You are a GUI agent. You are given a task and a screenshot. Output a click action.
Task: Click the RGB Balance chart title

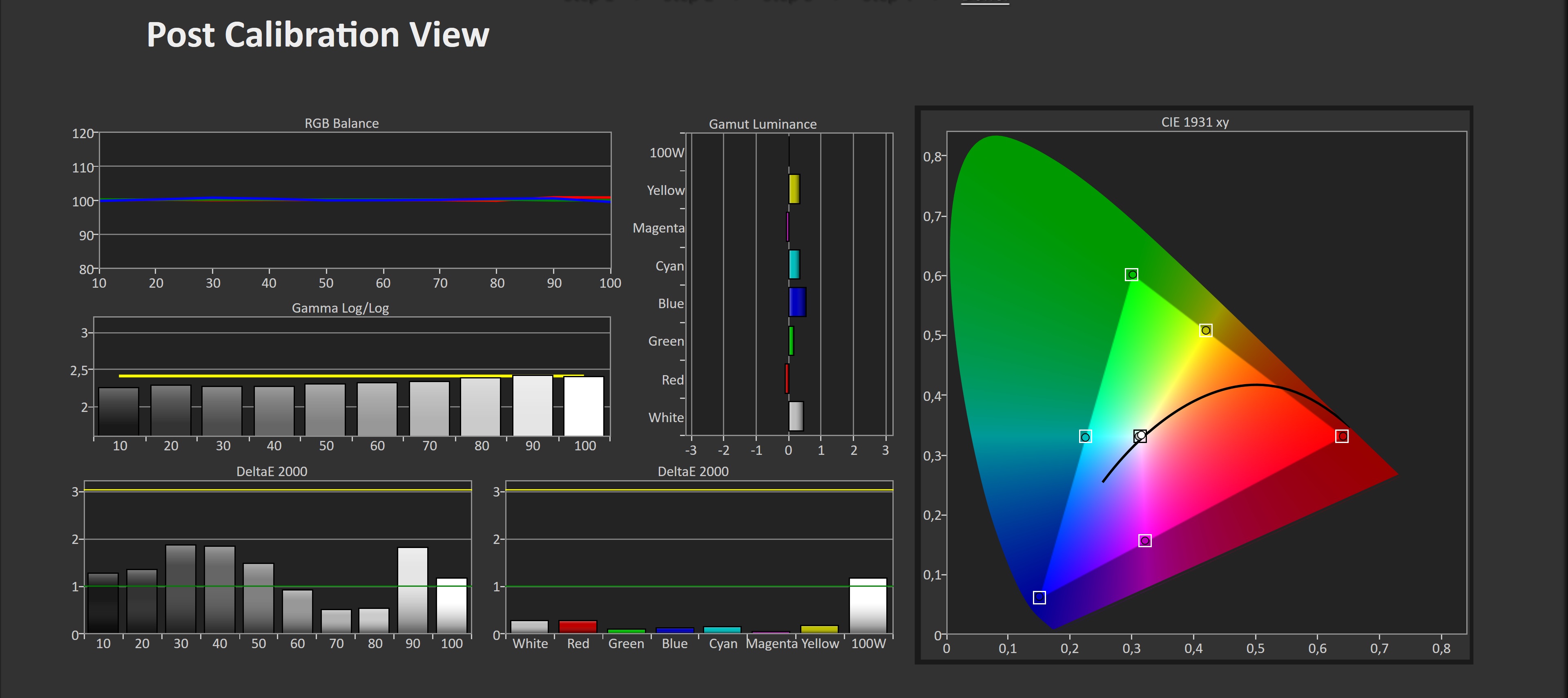point(341,123)
